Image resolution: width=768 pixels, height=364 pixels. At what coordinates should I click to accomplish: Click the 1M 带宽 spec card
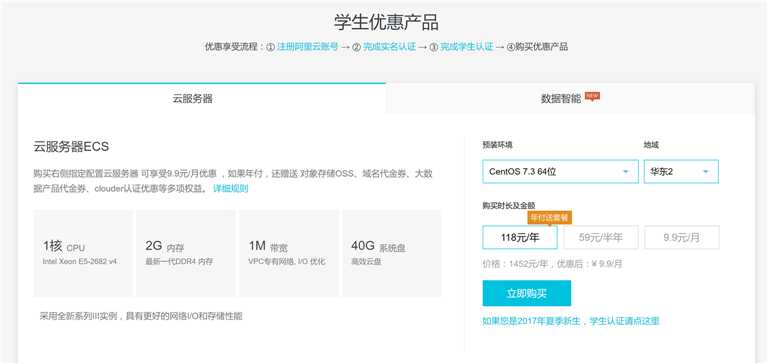click(289, 253)
